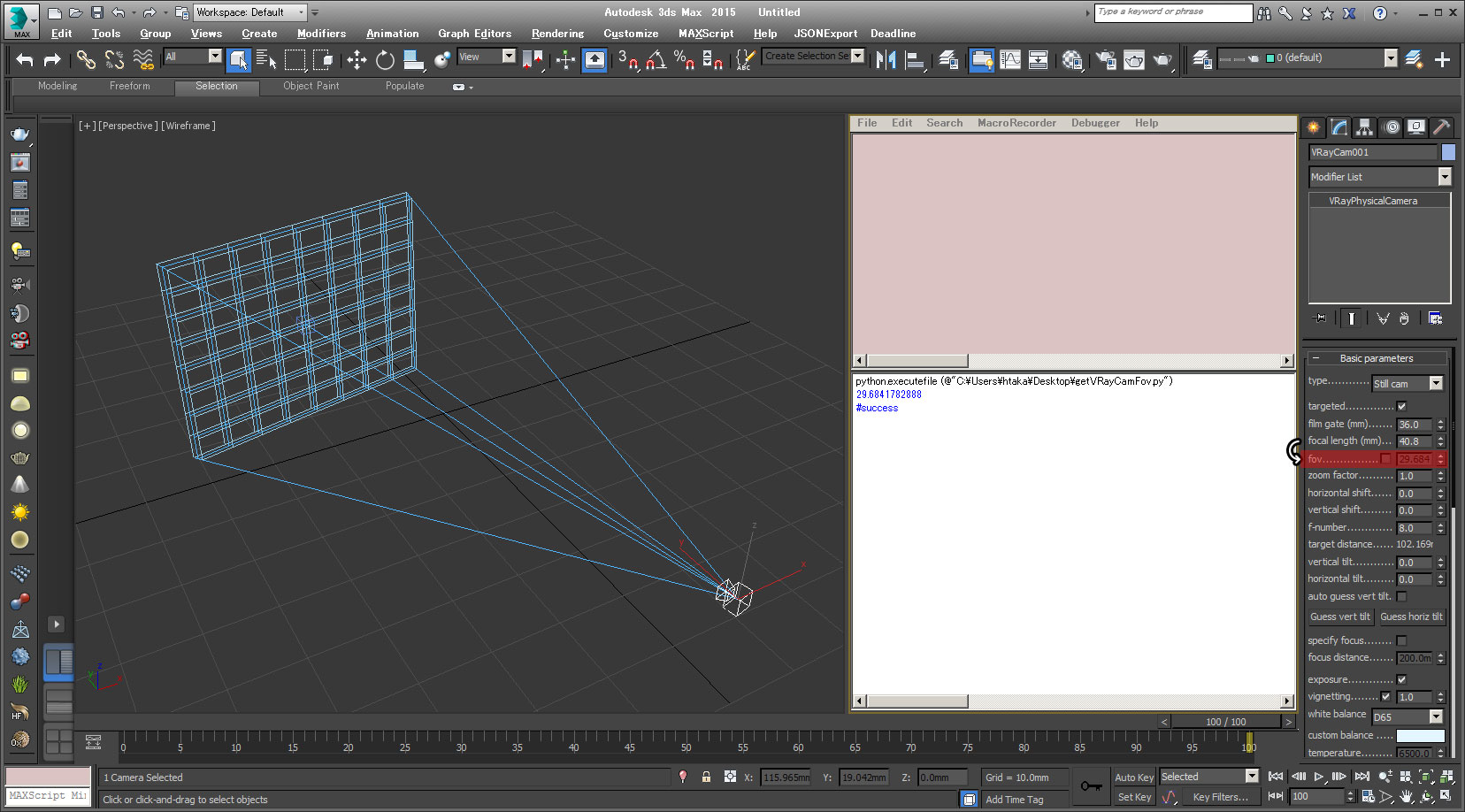The image size is (1465, 812).
Task: Click the Align tool icon
Action: (915, 59)
